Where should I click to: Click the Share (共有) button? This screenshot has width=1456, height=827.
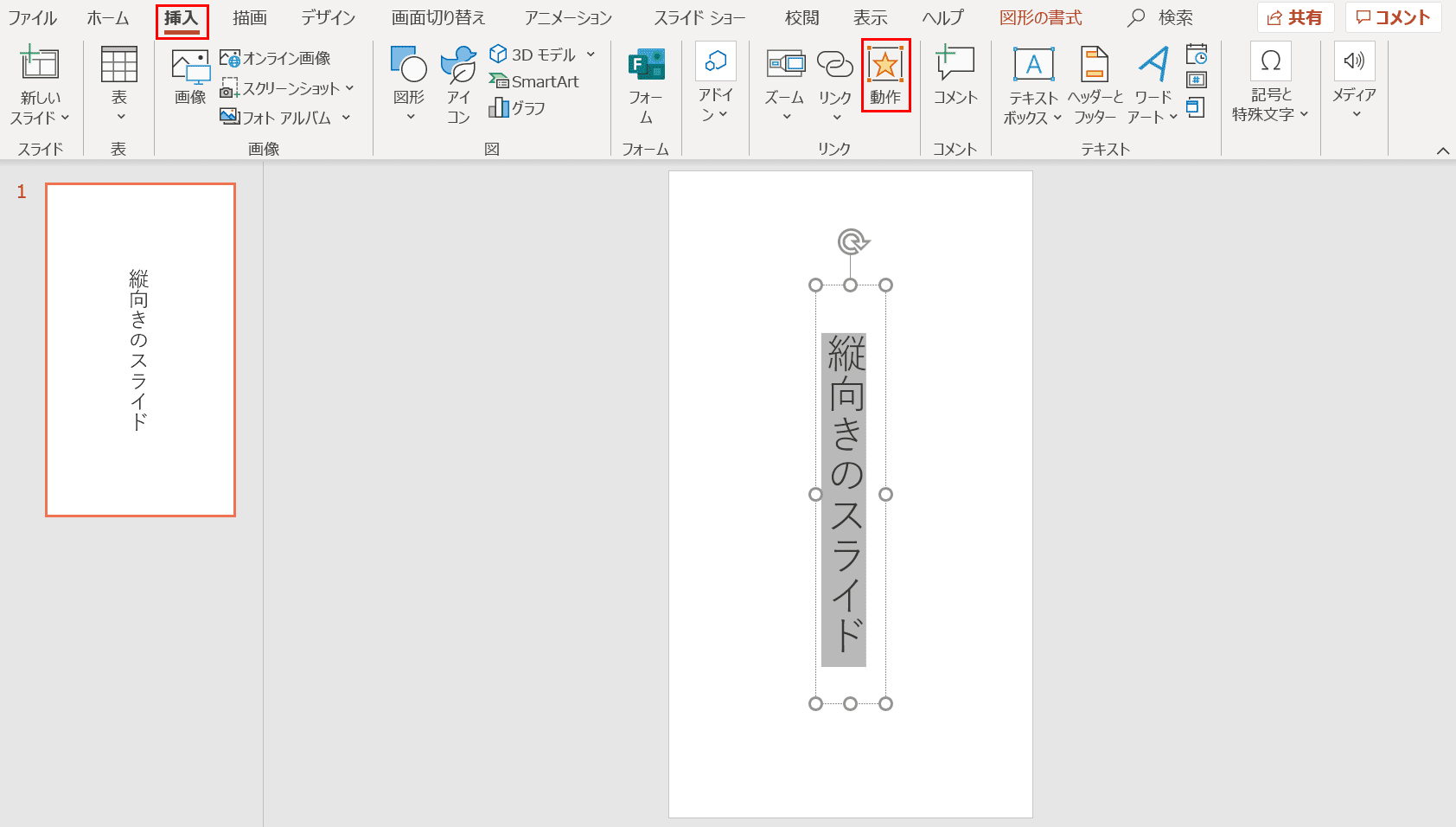1295,17
